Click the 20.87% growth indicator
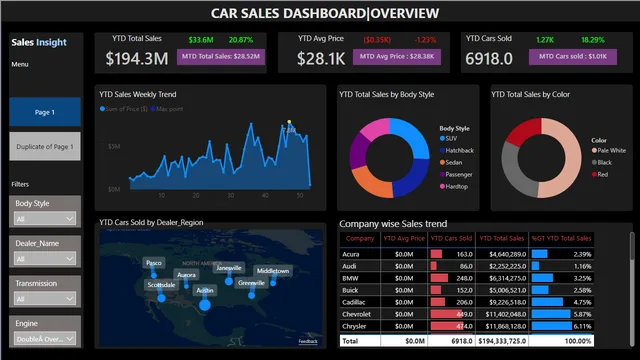Screen dimensions: 640x360 (x=241, y=40)
